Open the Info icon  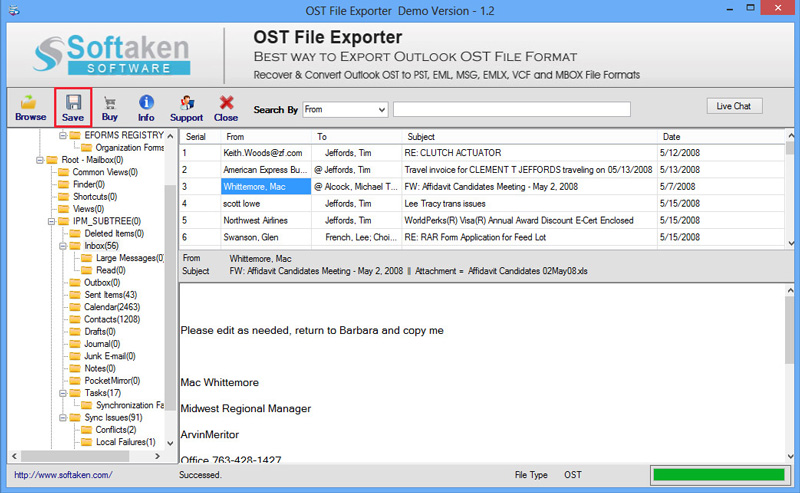coord(146,108)
